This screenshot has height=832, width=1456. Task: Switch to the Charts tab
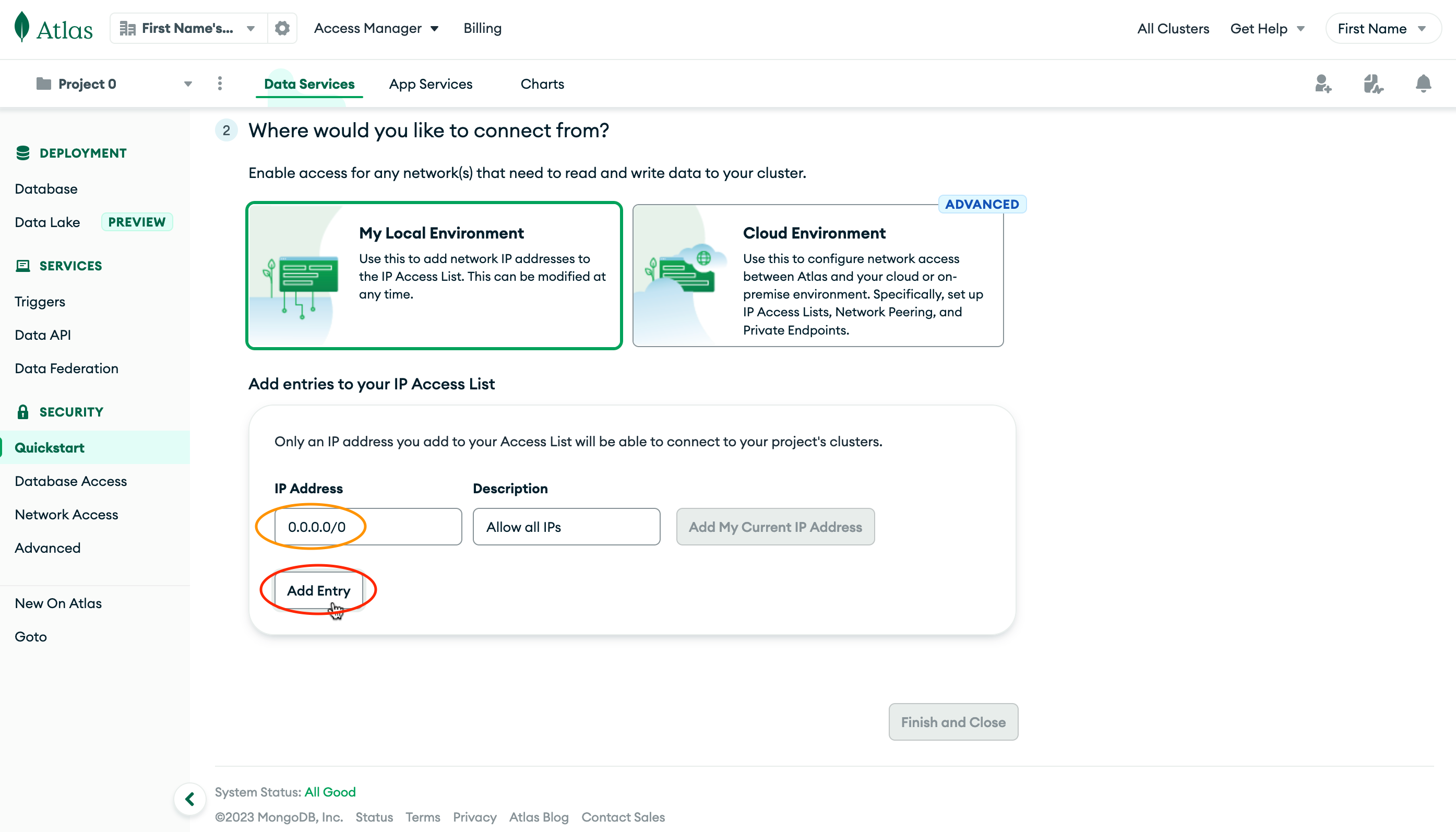(542, 84)
